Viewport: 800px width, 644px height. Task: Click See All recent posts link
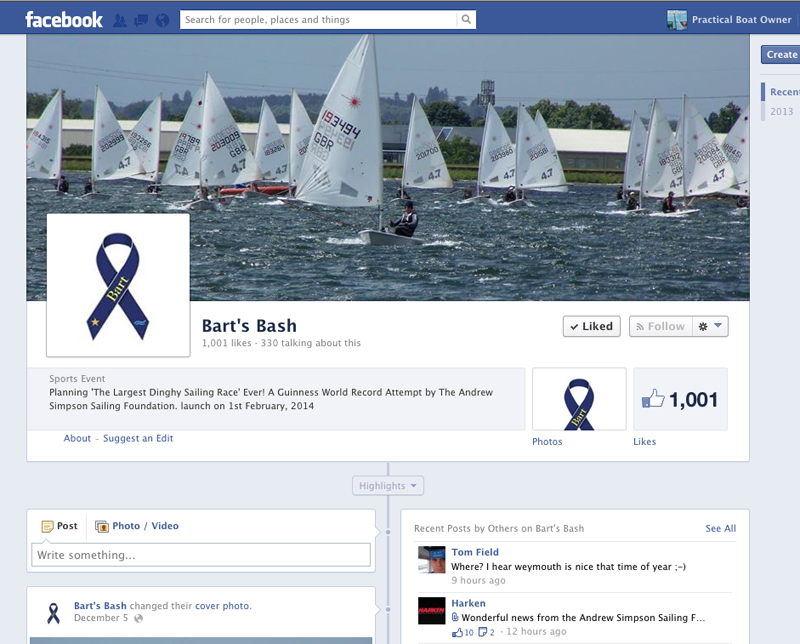click(x=720, y=528)
